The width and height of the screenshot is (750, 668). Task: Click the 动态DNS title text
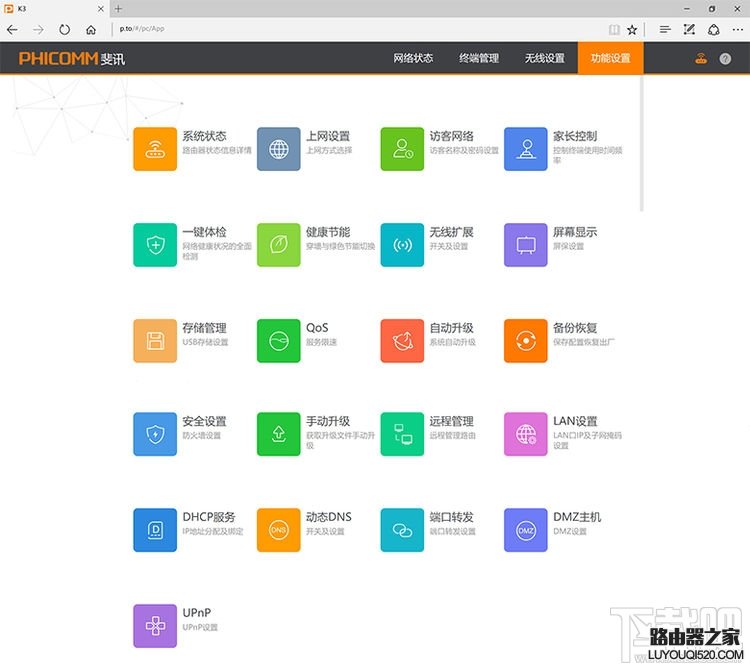[x=329, y=517]
